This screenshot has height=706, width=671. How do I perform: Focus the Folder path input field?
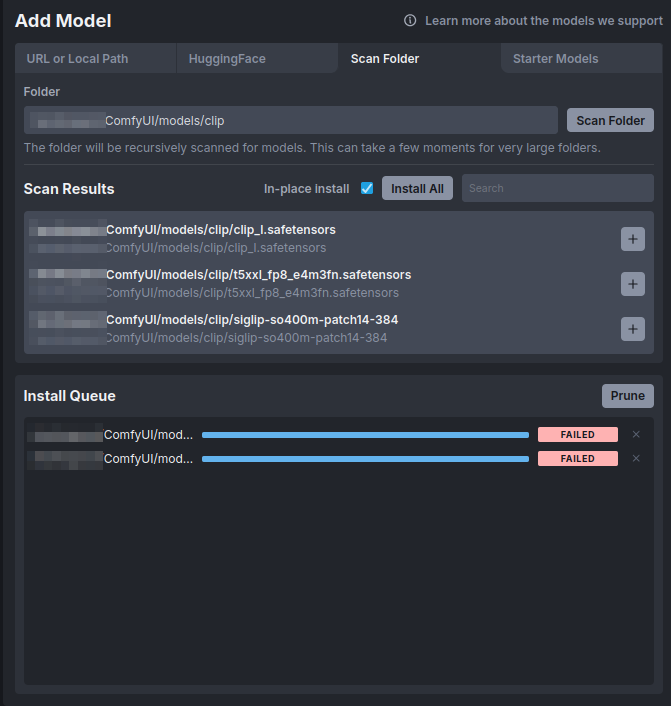[291, 120]
